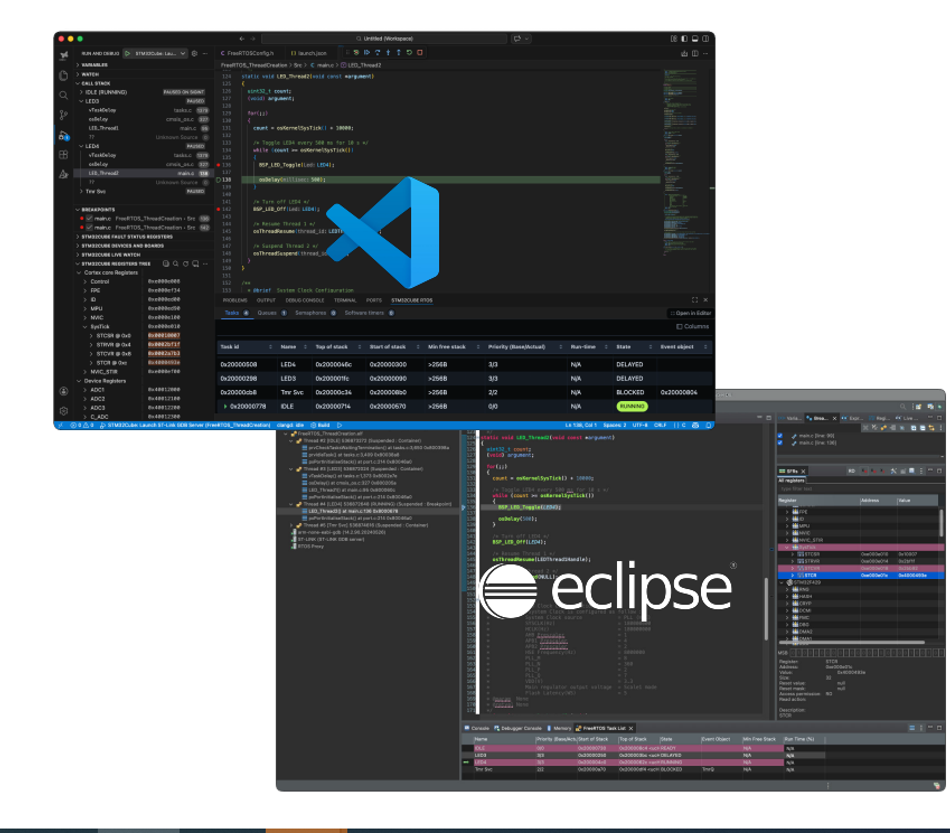The height and width of the screenshot is (833, 950).
Task: Open Run and Debug view in activity bar
Action: [x=64, y=135]
